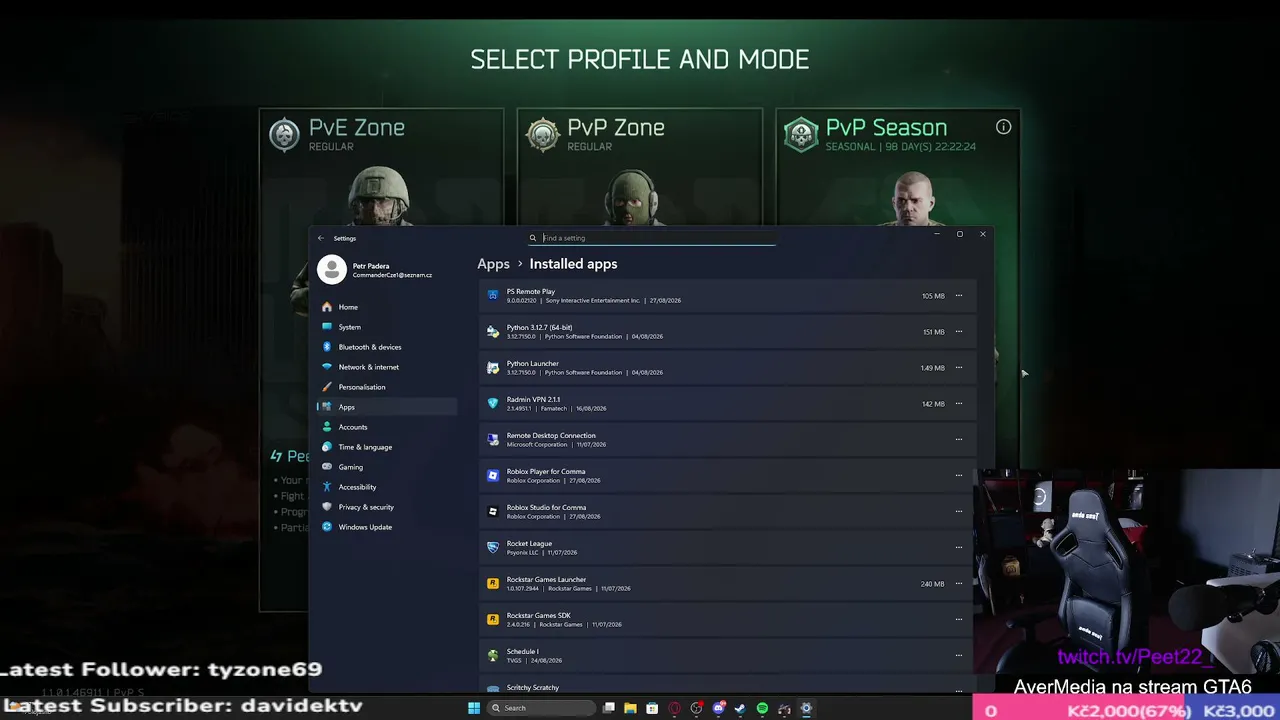1280x720 pixels.
Task: Click the Roblox Studio app icon
Action: pos(492,512)
